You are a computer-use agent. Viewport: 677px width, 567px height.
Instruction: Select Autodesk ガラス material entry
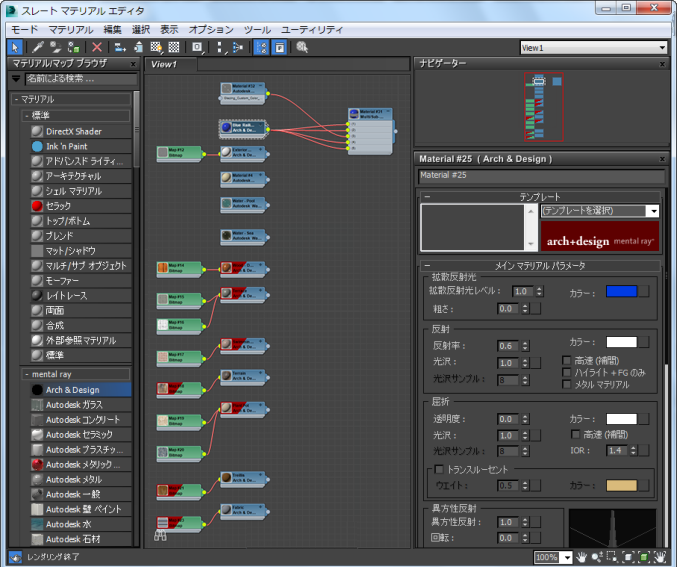click(x=81, y=405)
